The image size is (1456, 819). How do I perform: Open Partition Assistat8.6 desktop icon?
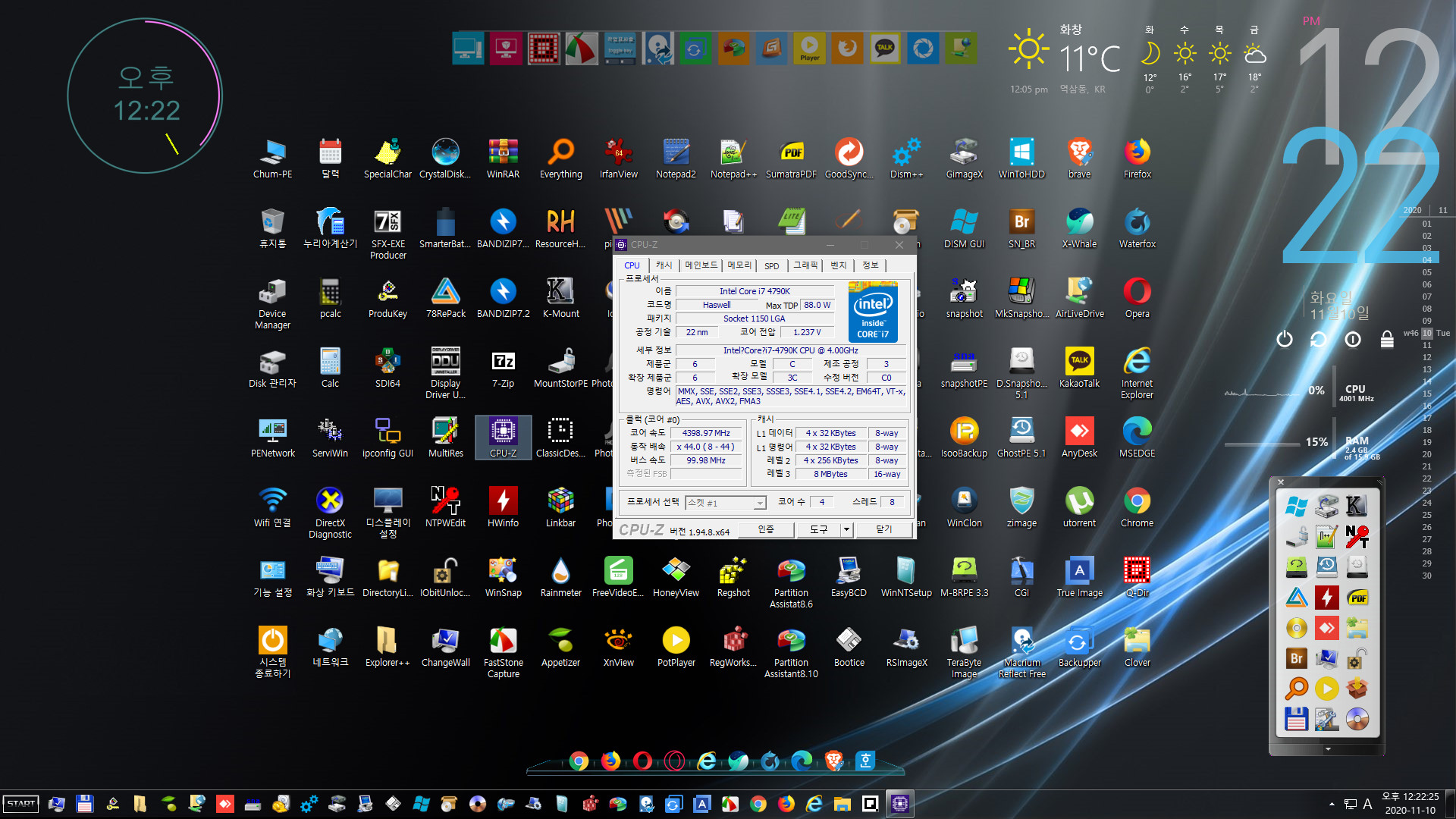(792, 582)
